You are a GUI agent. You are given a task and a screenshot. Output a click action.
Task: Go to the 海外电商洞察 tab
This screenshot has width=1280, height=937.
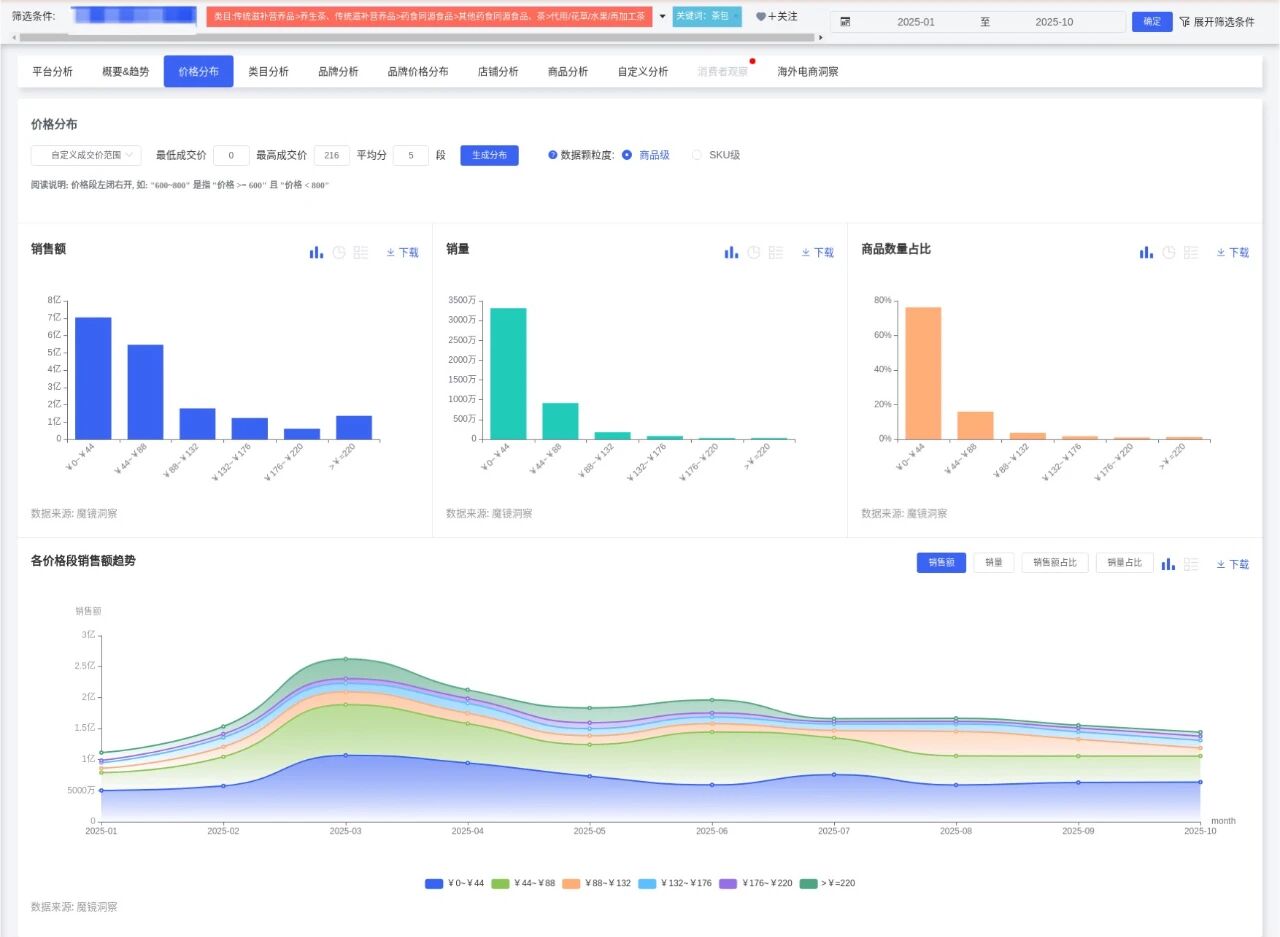(808, 72)
